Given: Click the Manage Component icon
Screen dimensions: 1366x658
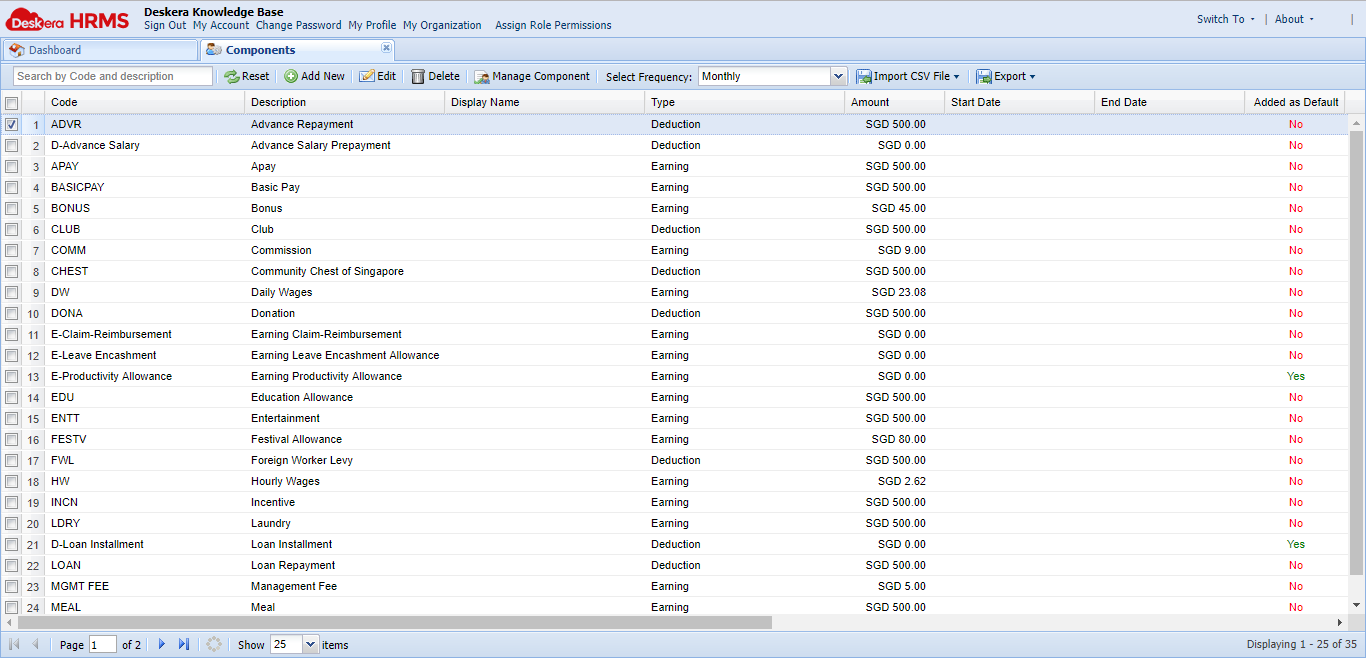Looking at the screenshot, I should tap(482, 76).
